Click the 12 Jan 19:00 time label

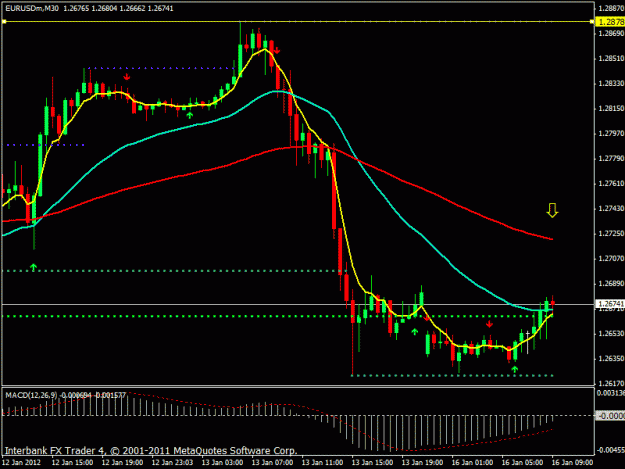pos(122,463)
